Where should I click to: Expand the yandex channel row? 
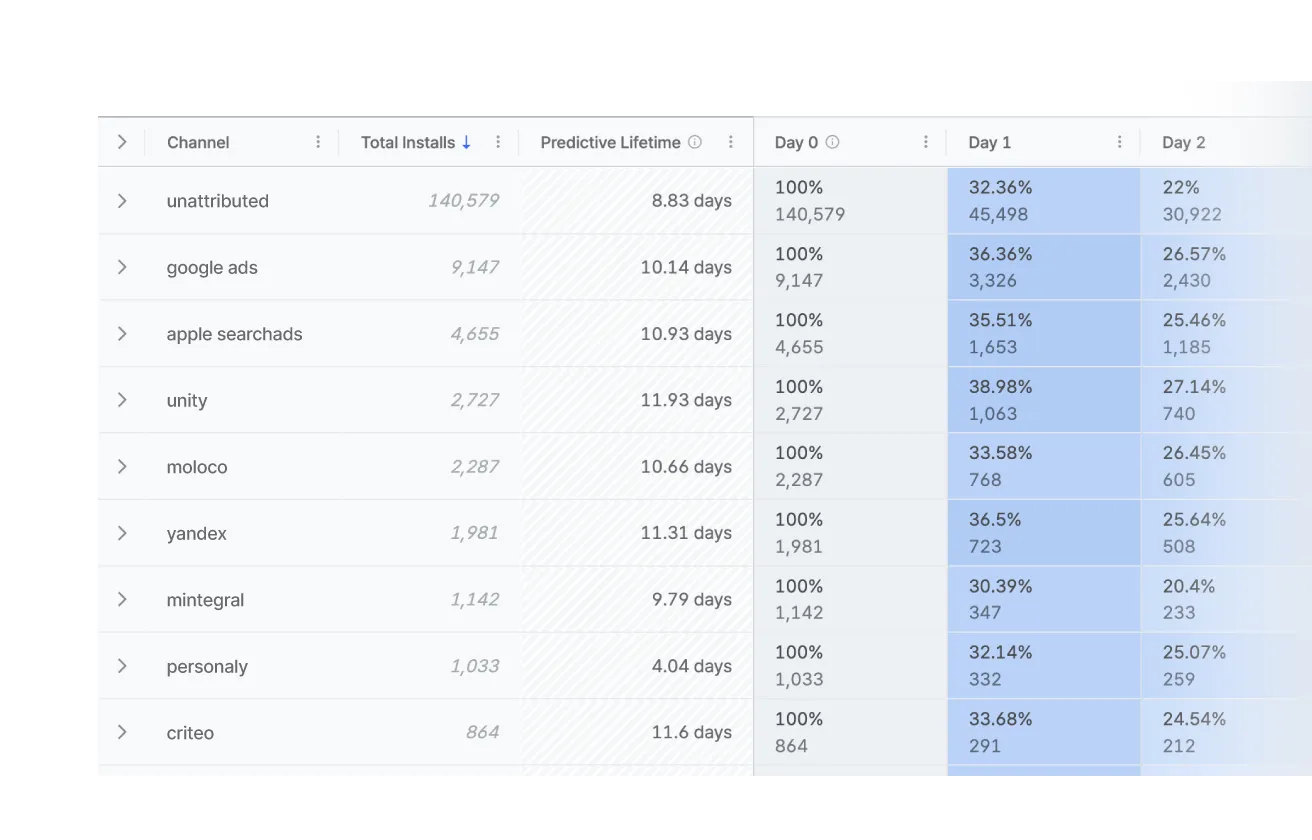click(122, 532)
